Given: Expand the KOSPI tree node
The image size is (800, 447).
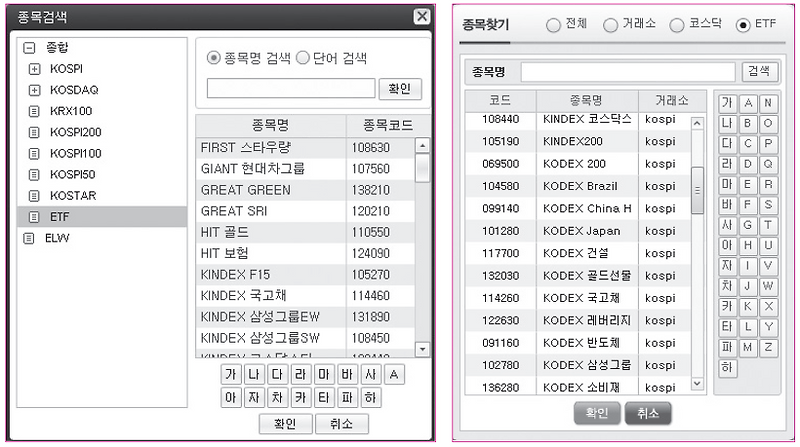Looking at the screenshot, I should point(34,69).
